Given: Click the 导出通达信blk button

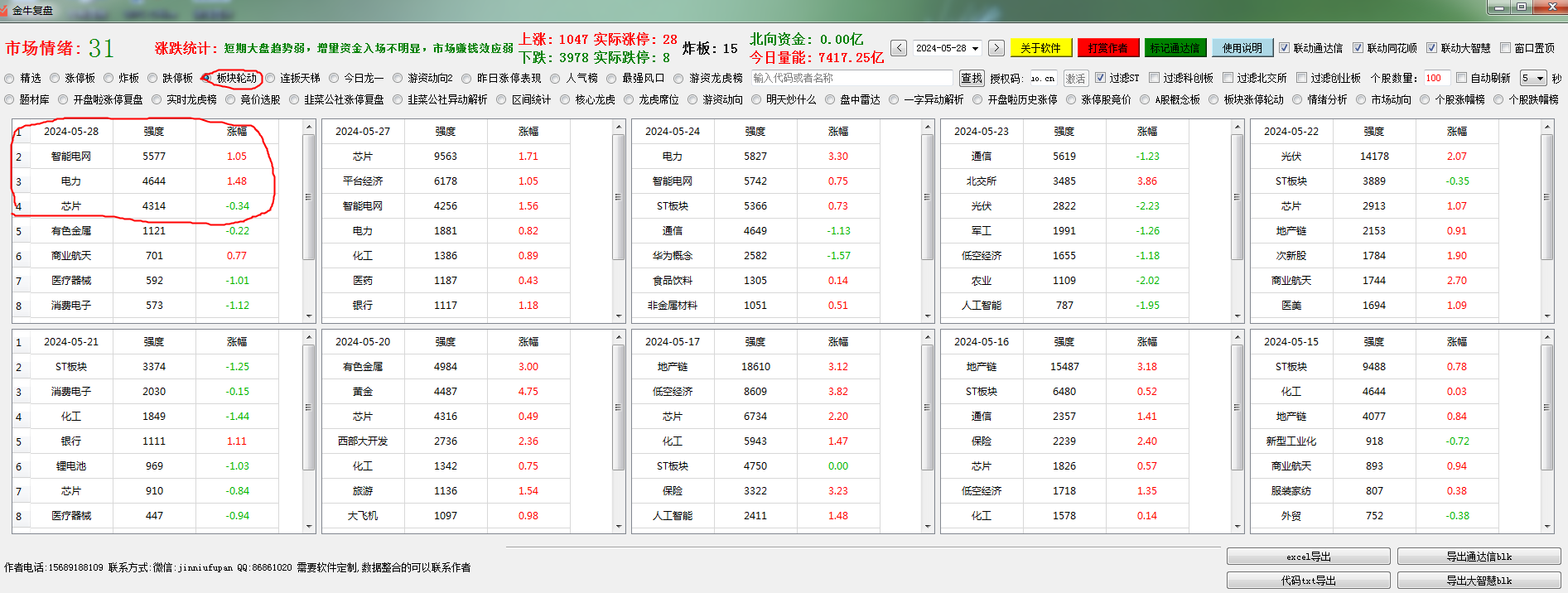Looking at the screenshot, I should pyautogui.click(x=1479, y=557).
